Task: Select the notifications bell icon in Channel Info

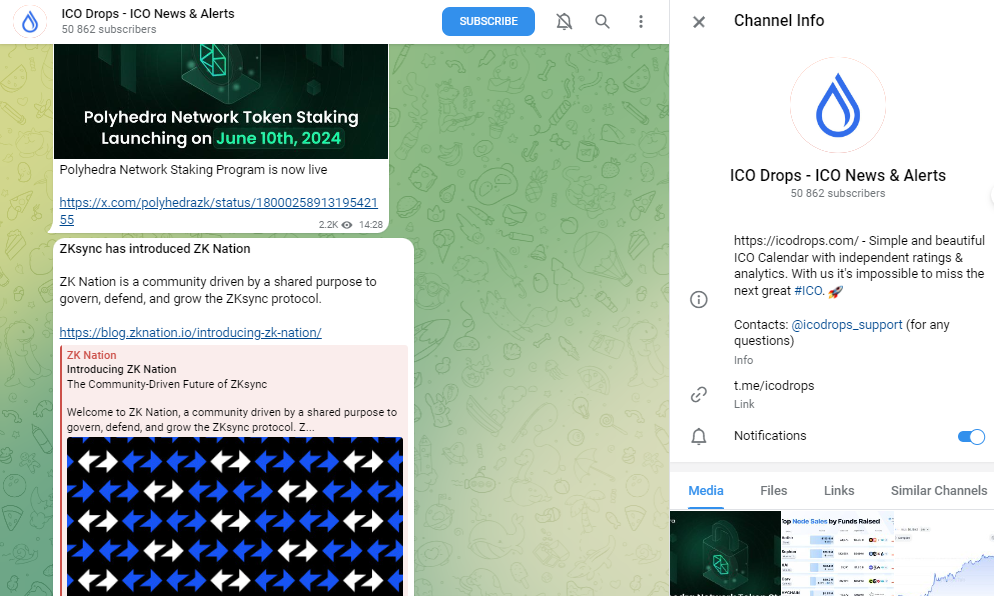Action: point(698,436)
